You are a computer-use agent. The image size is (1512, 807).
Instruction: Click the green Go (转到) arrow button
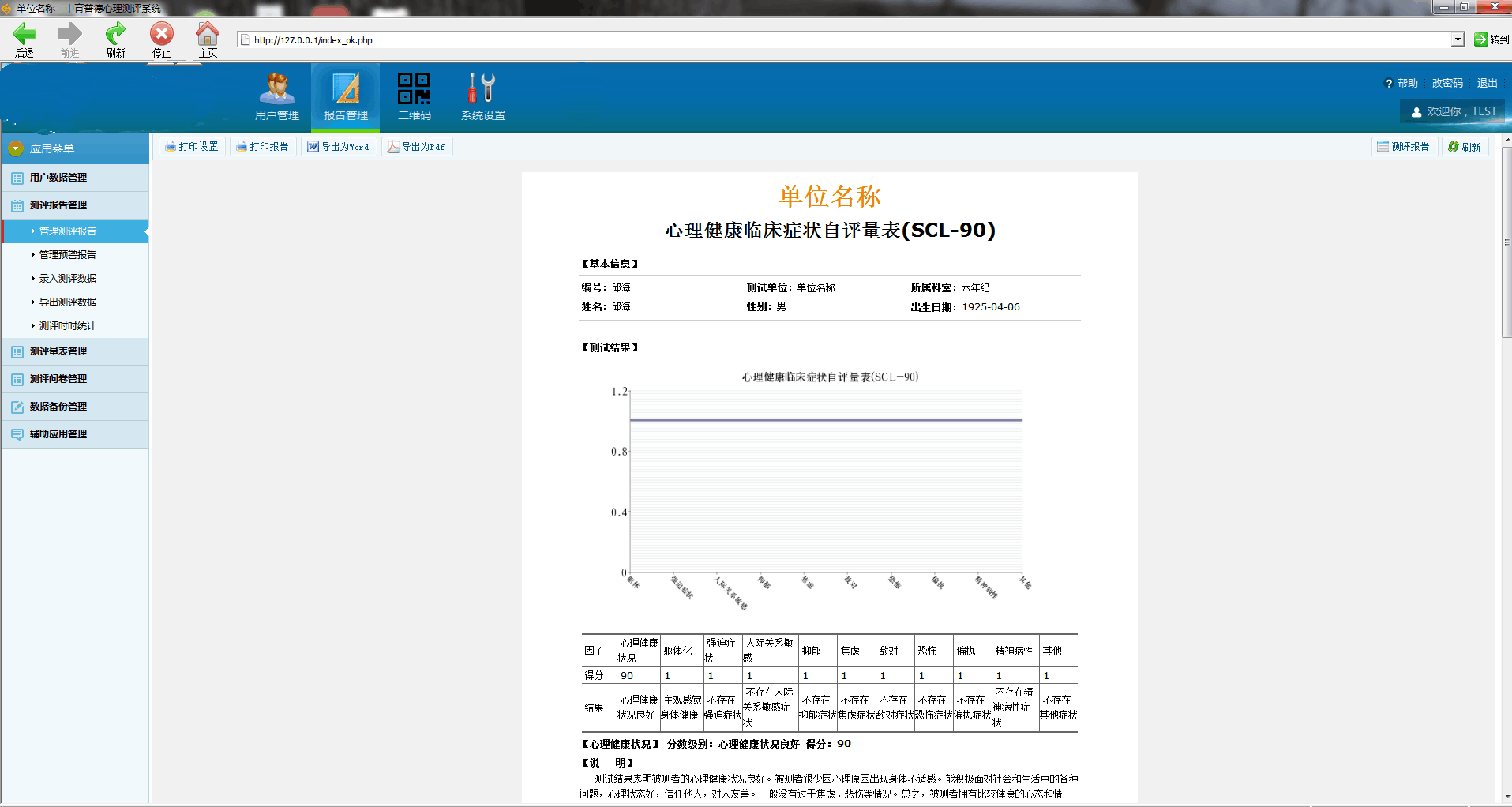pos(1481,39)
